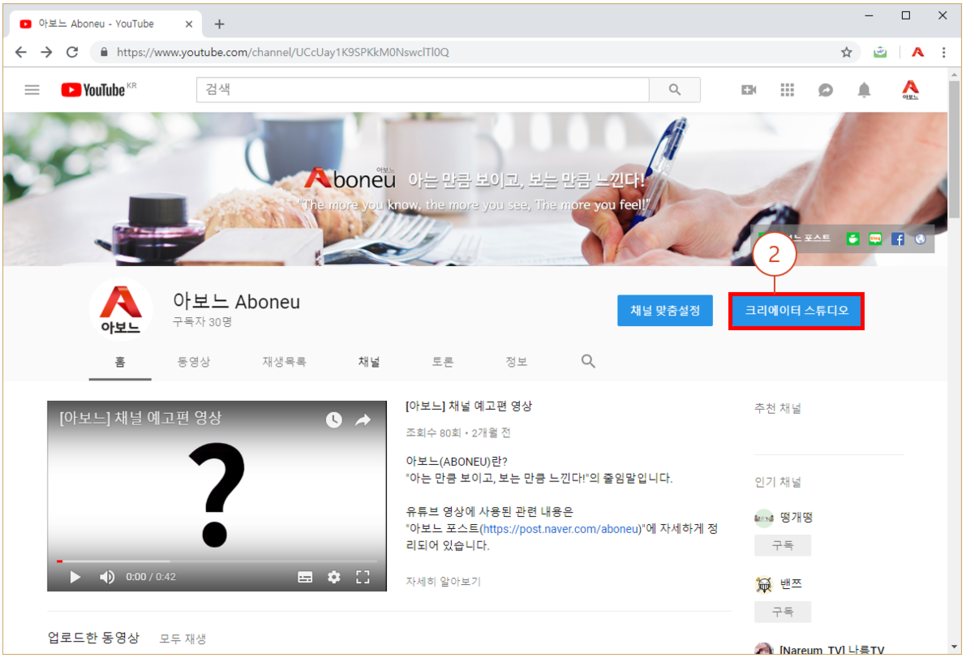966x658 pixels.
Task: Click the video progress bar
Action: [216, 561]
